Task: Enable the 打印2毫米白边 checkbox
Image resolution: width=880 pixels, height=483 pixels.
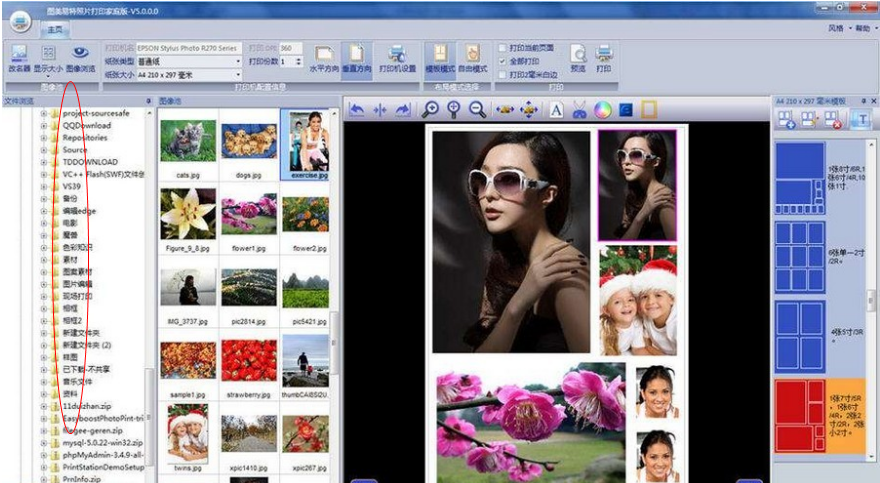Action: tap(503, 74)
